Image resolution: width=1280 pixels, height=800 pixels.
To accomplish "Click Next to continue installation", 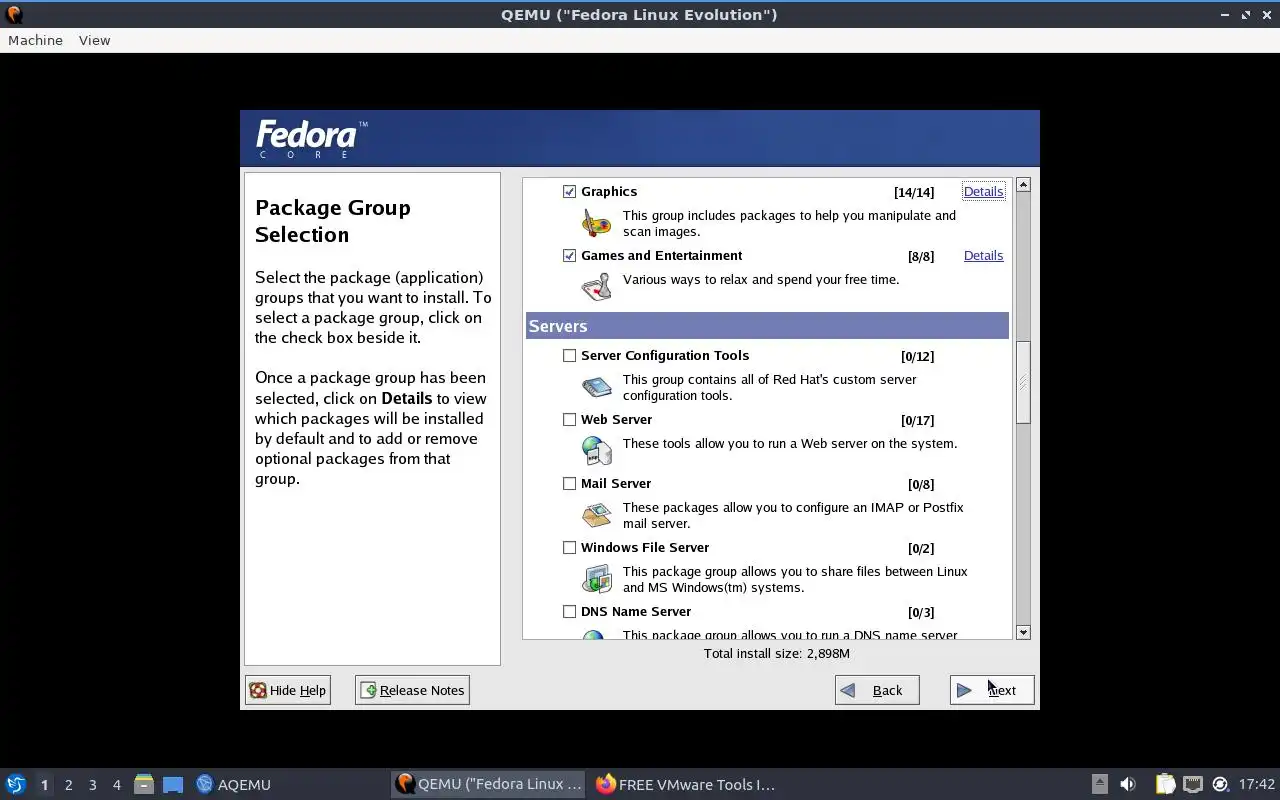I will 992,690.
